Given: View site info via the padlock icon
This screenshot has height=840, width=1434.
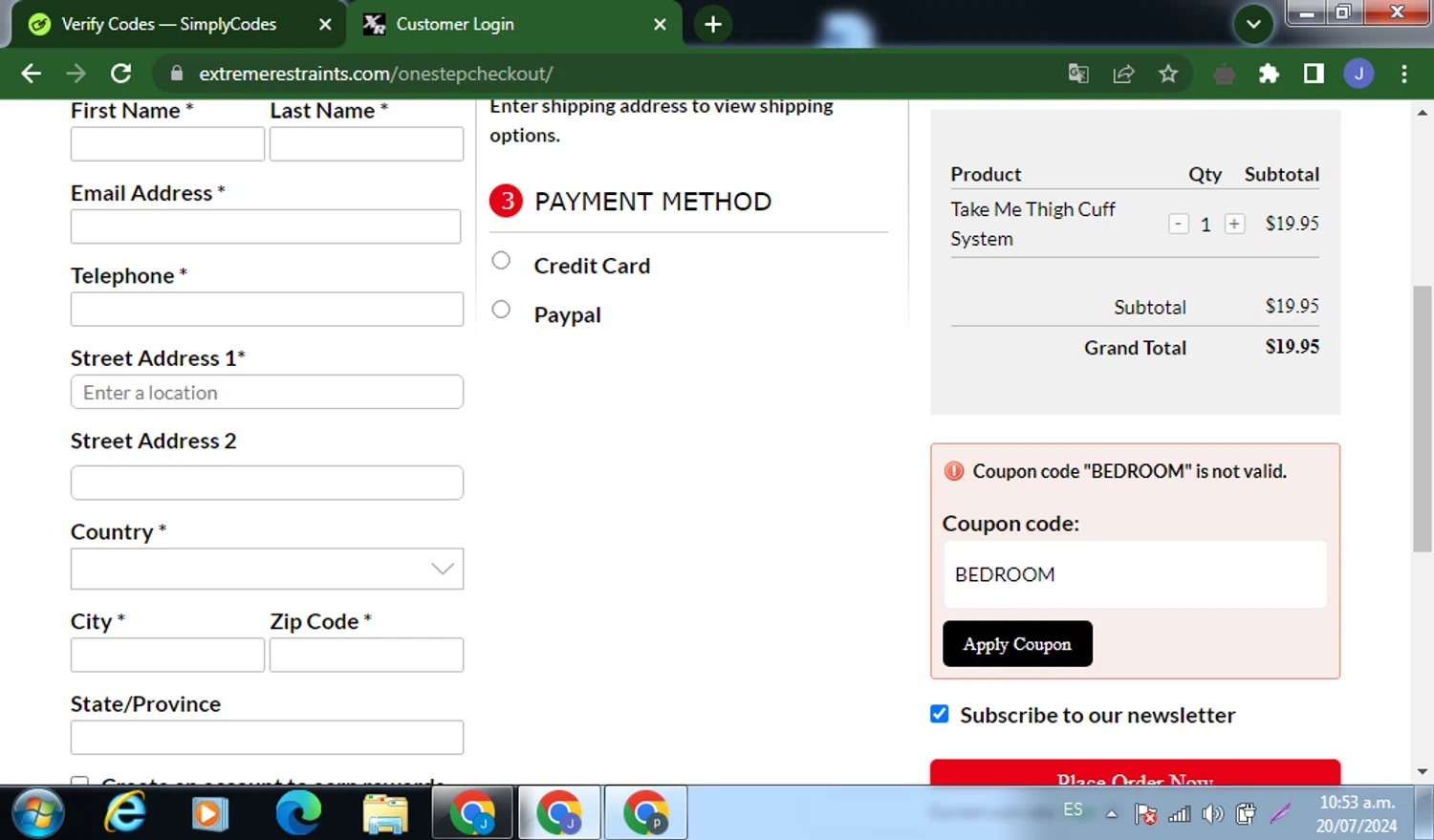Looking at the screenshot, I should tap(176, 74).
